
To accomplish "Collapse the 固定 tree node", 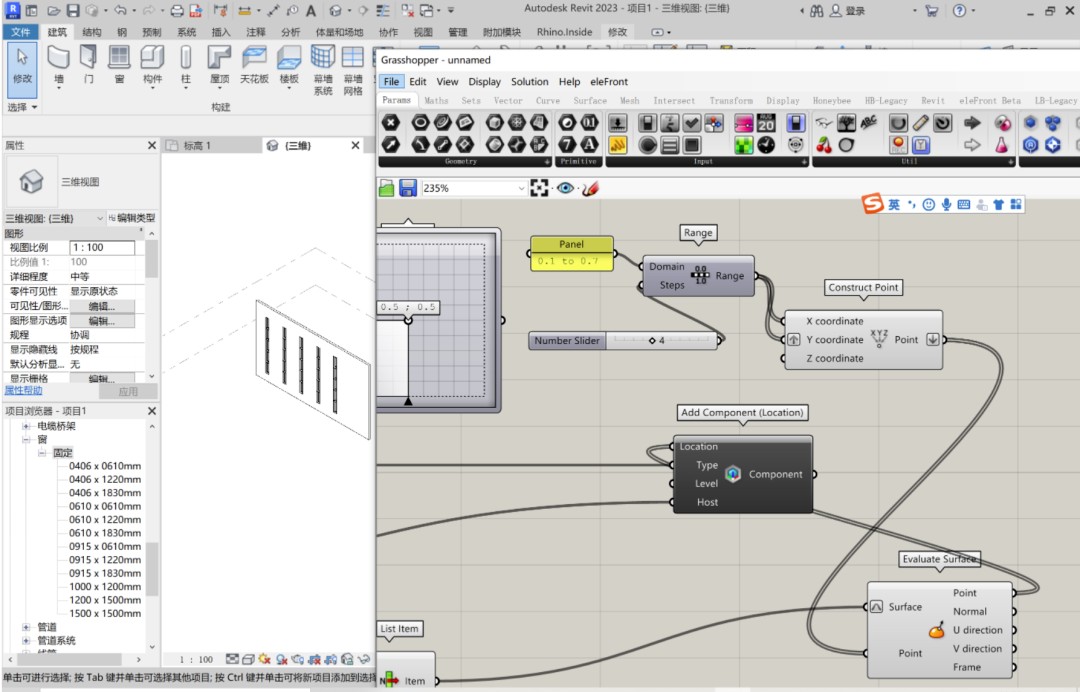I will point(42,452).
